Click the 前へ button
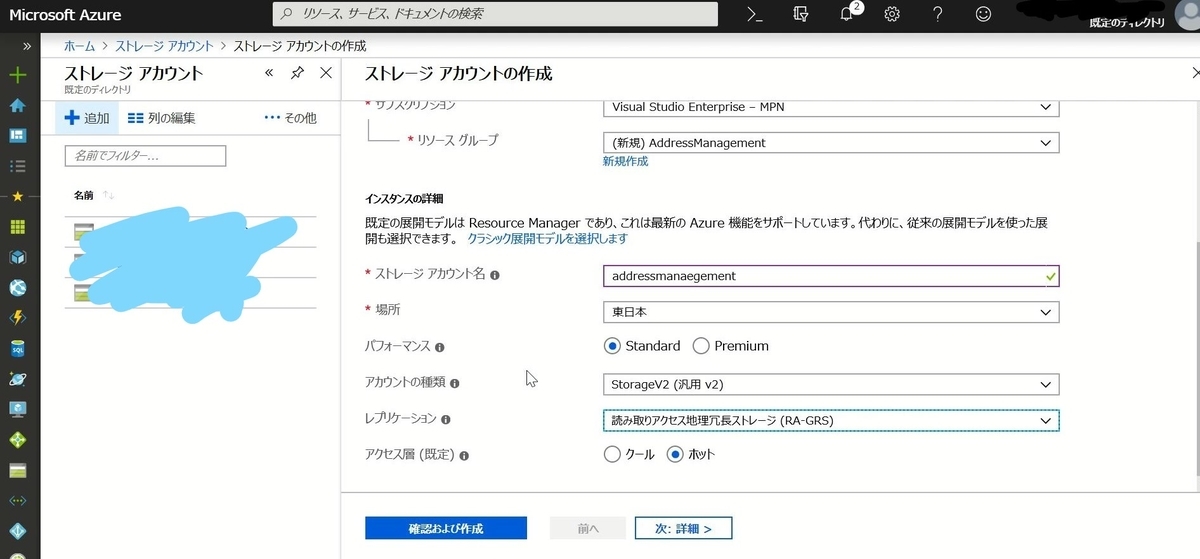 tap(588, 528)
